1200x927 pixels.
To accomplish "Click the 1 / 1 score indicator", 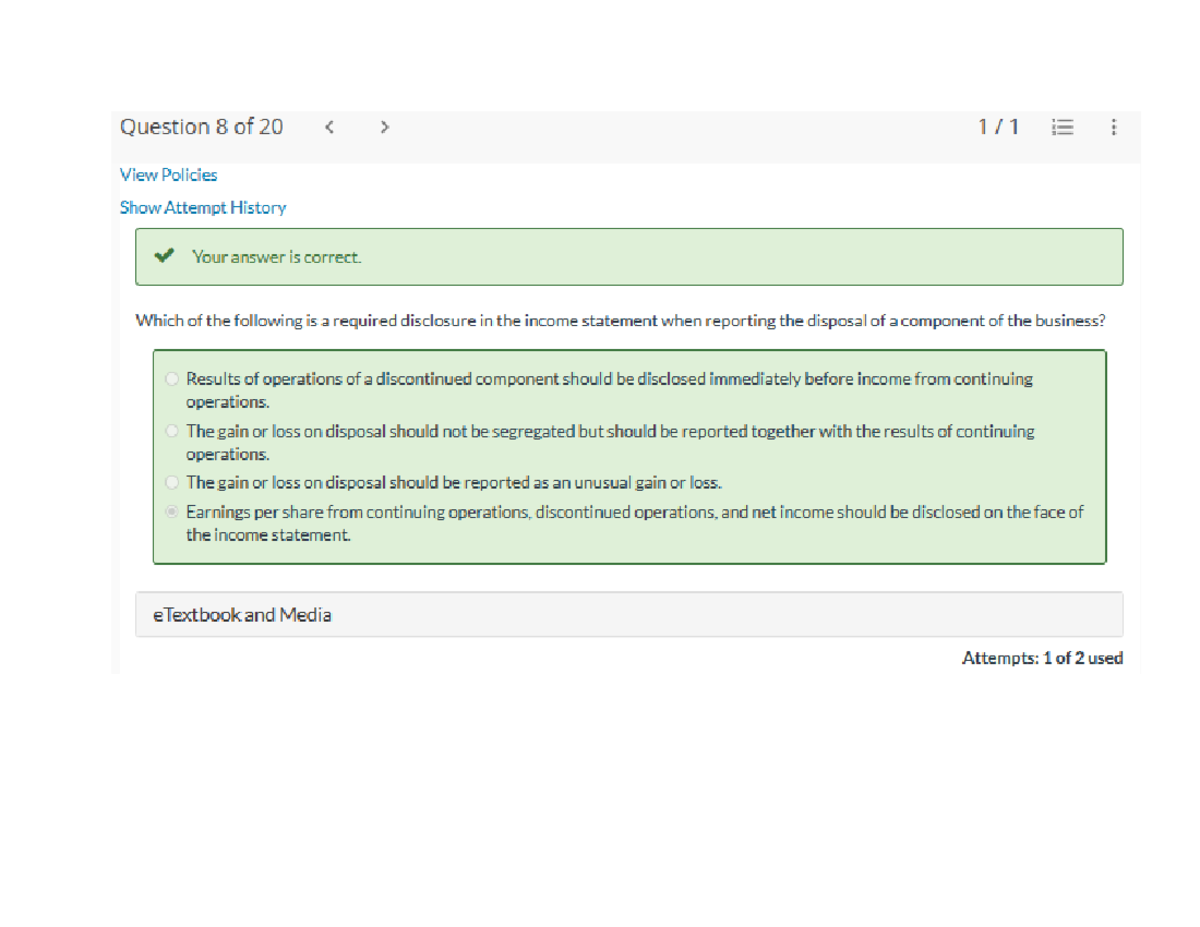I will 997,127.
